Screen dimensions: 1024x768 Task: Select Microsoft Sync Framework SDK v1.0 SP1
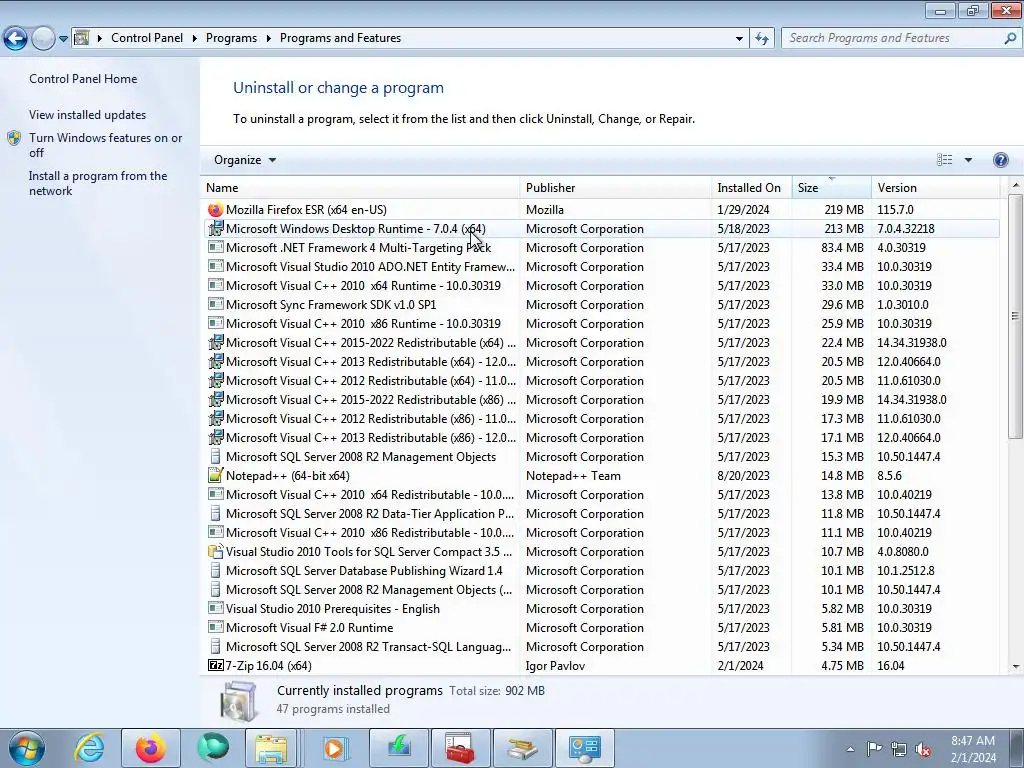pyautogui.click(x=601, y=304)
